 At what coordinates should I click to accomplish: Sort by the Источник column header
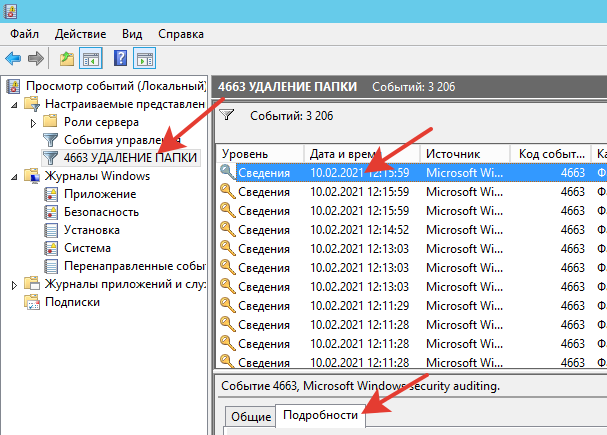click(465, 154)
